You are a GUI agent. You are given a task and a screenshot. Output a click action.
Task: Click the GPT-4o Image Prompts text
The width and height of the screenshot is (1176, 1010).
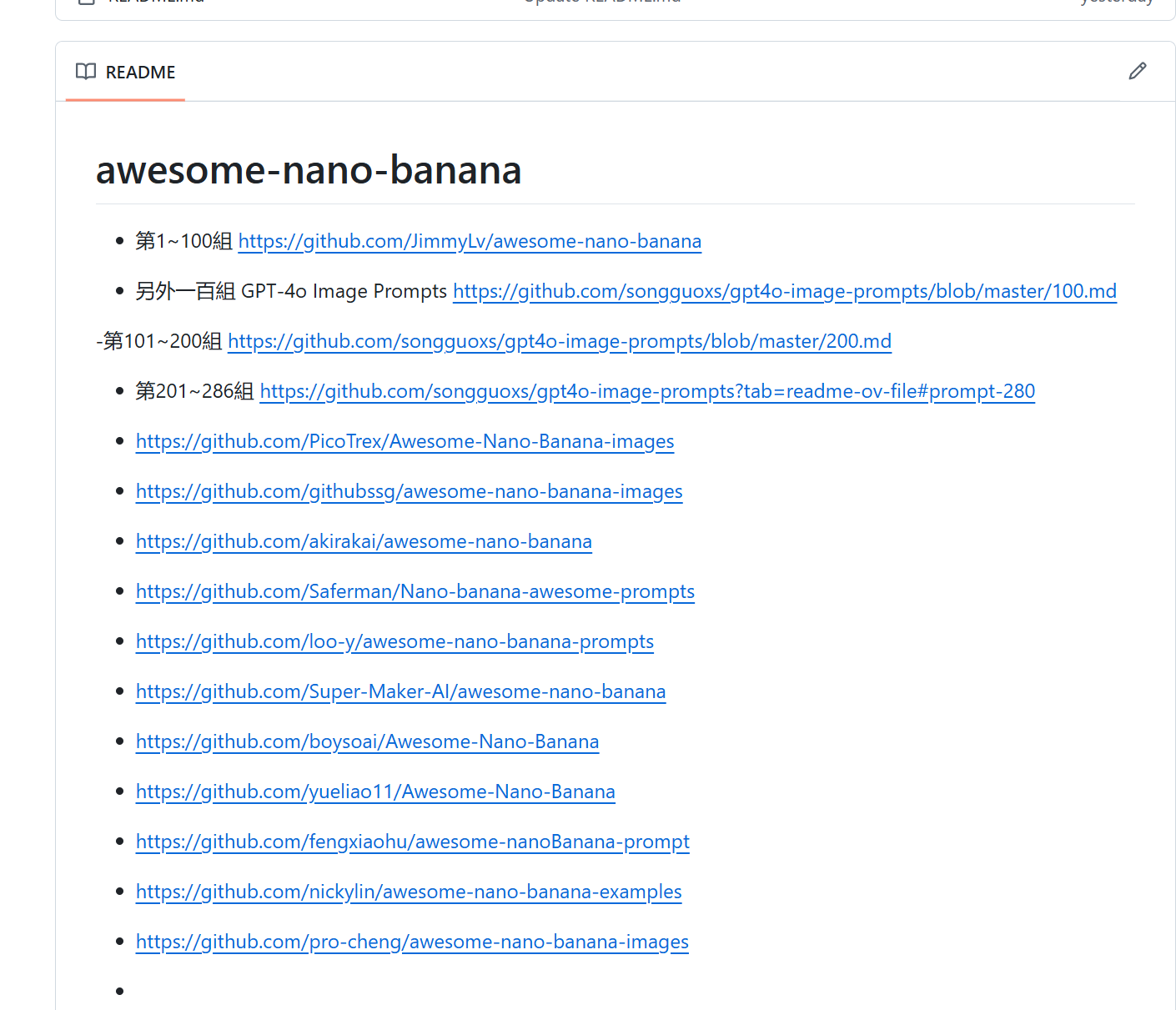[x=344, y=292]
